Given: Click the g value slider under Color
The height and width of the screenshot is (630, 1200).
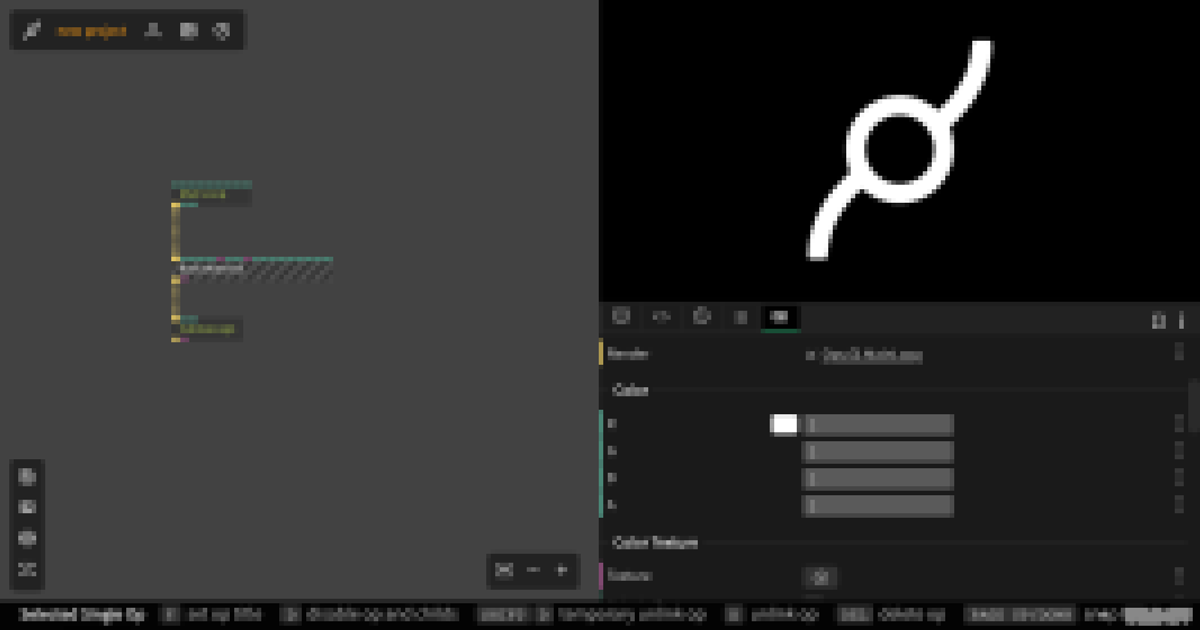Looking at the screenshot, I should (x=878, y=452).
